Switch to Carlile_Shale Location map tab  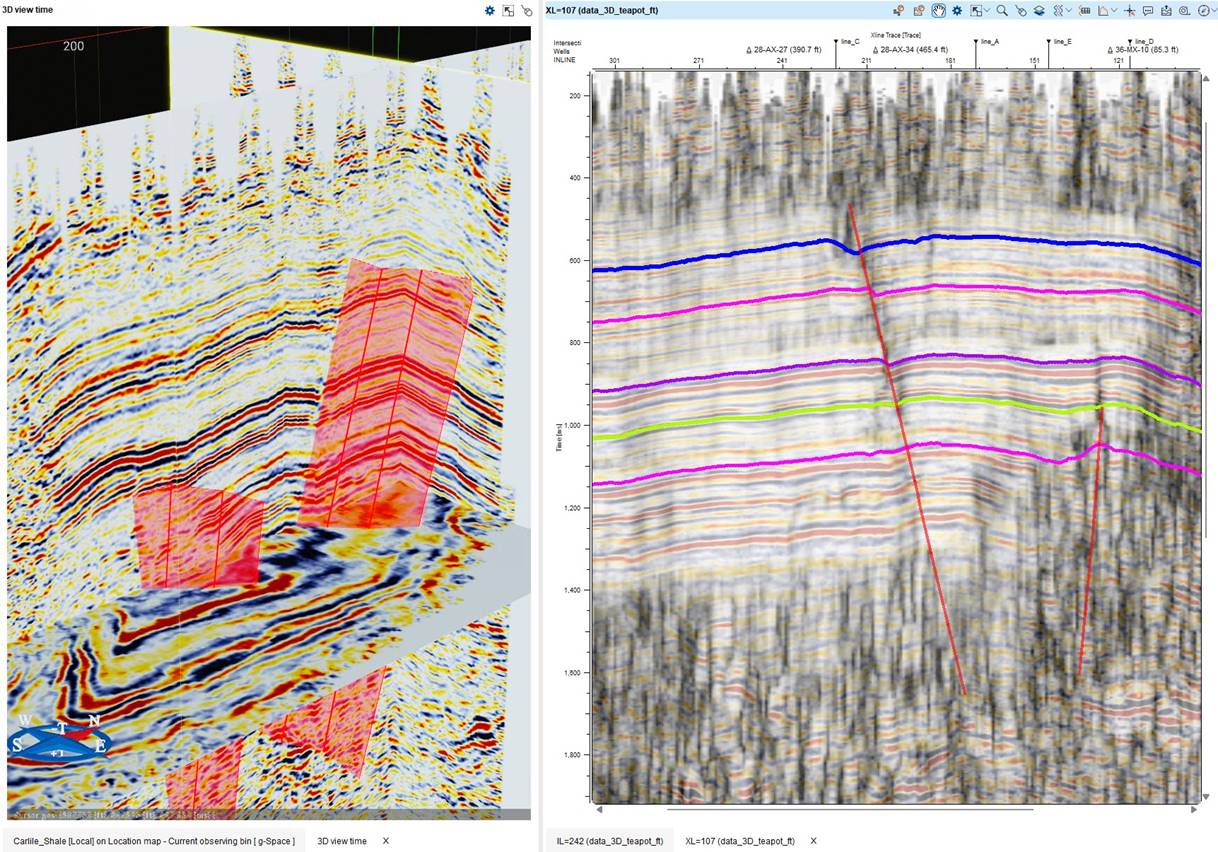pyautogui.click(x=154, y=841)
